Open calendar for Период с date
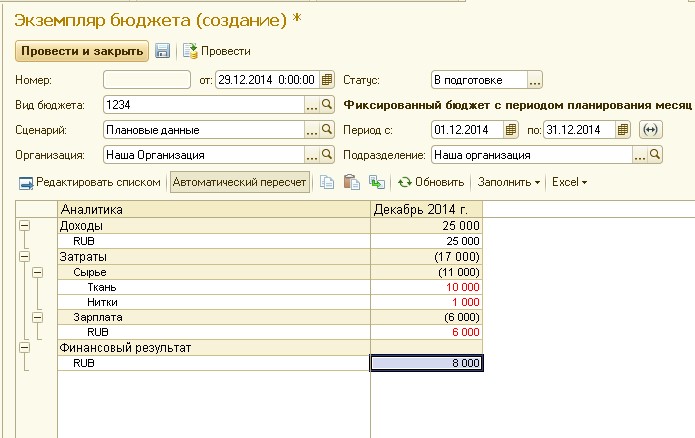The image size is (695, 438). [512, 129]
